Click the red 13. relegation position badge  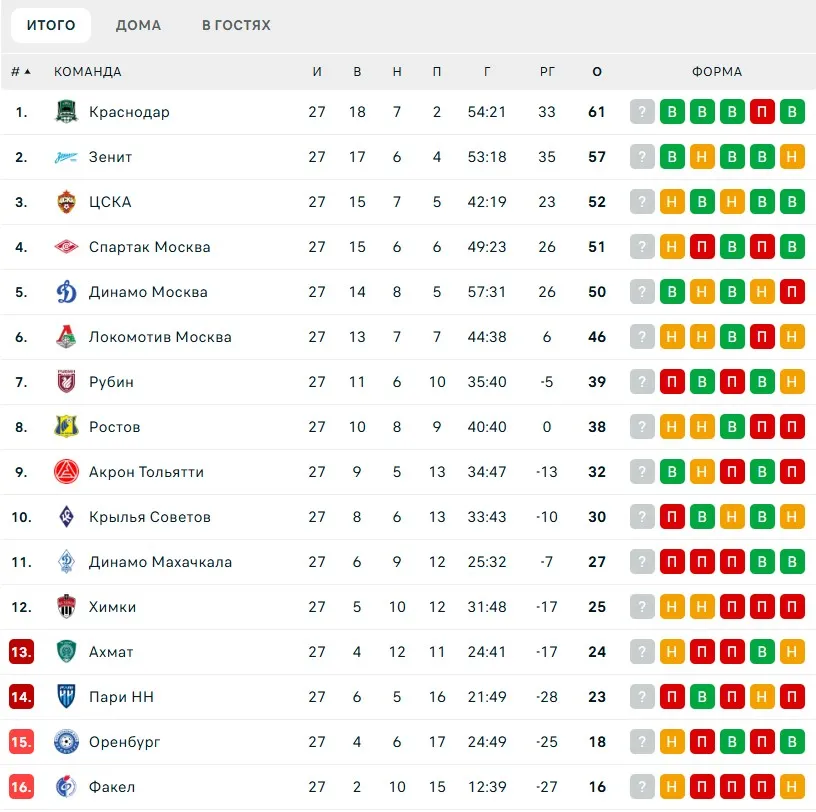click(21, 652)
